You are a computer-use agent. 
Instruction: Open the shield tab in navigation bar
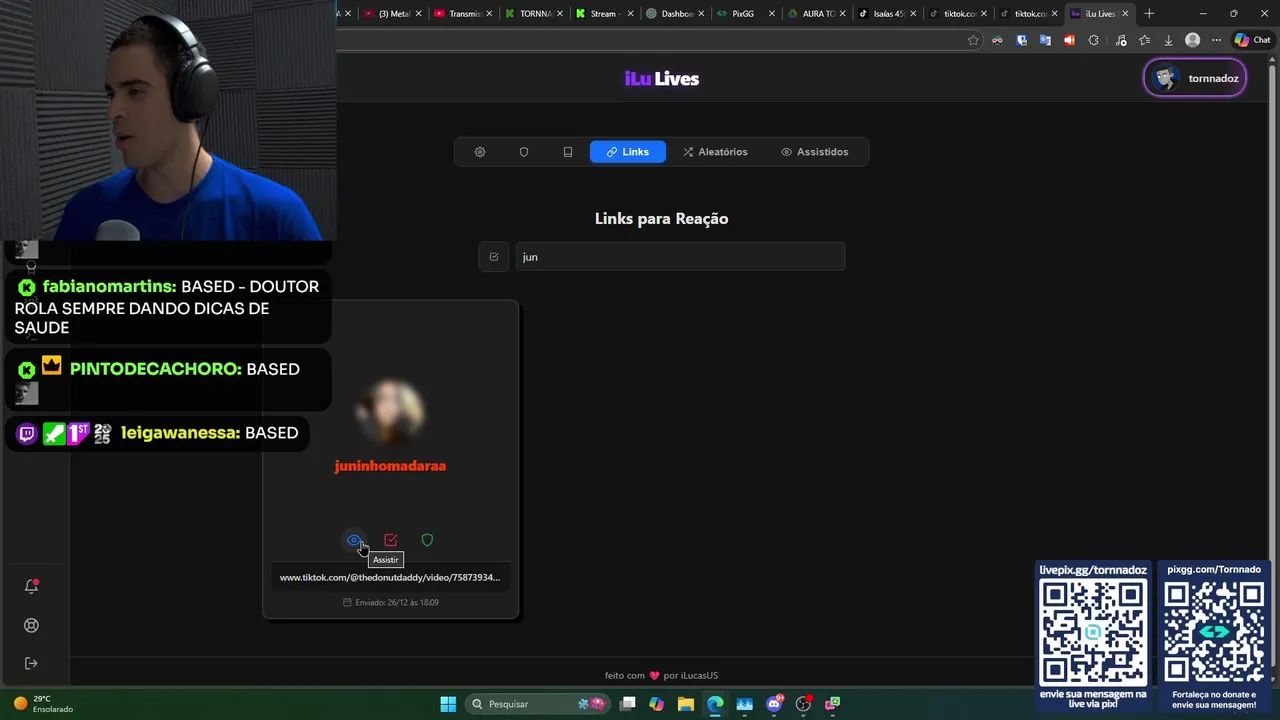coord(524,152)
